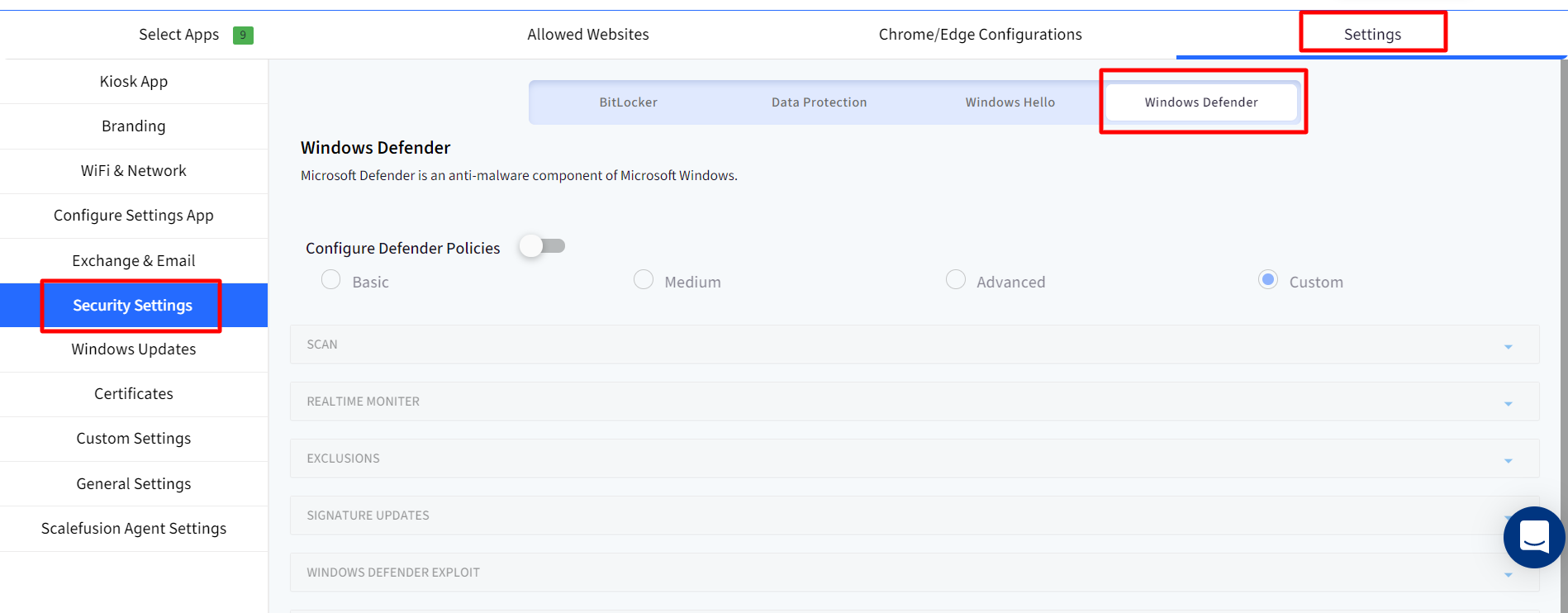The image size is (1568, 613).
Task: Open Windows Updates in sidebar
Action: [x=134, y=349]
